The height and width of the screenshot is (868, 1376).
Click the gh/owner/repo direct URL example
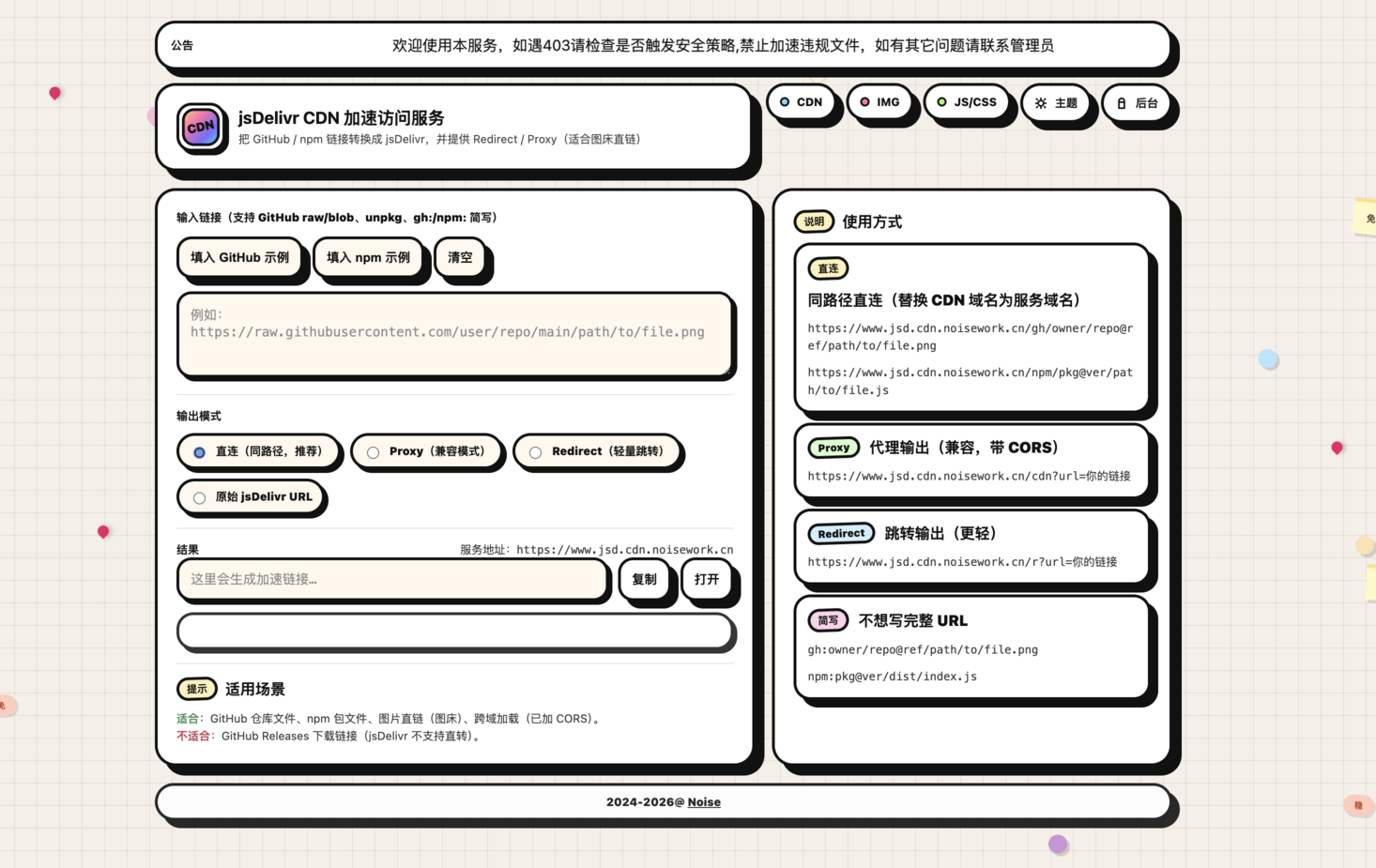tap(971, 337)
